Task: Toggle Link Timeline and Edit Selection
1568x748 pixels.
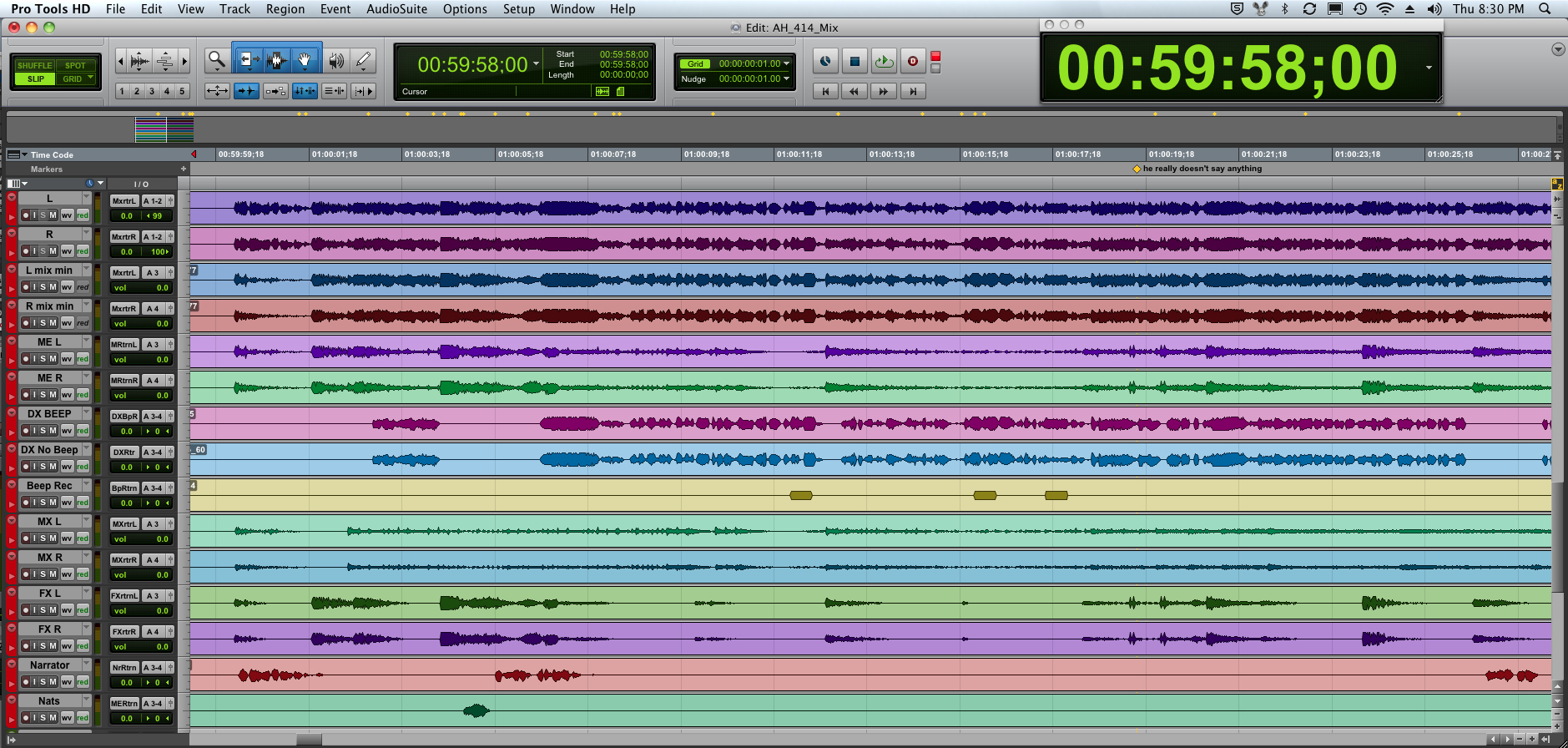Action: point(305,90)
